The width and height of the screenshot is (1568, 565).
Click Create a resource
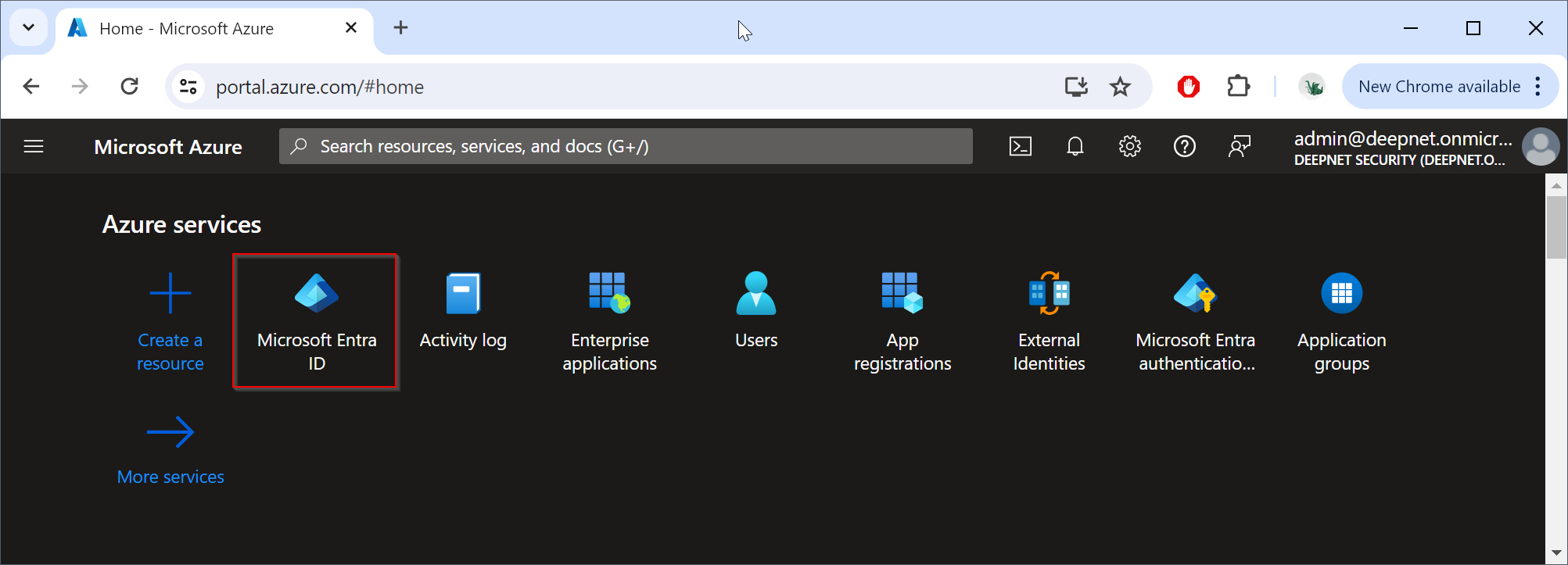pos(170,320)
